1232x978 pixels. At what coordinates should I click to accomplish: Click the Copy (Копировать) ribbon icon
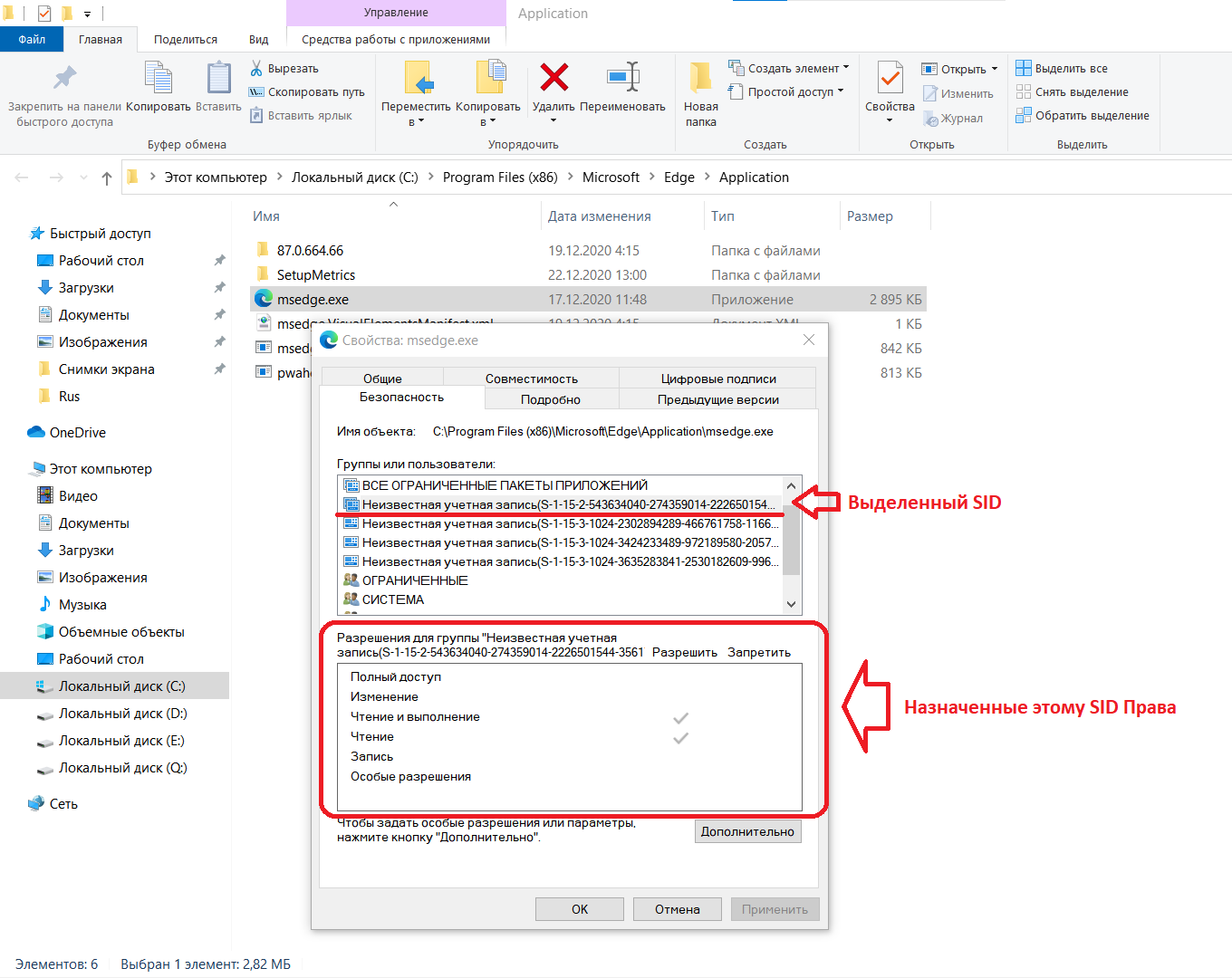[x=159, y=78]
